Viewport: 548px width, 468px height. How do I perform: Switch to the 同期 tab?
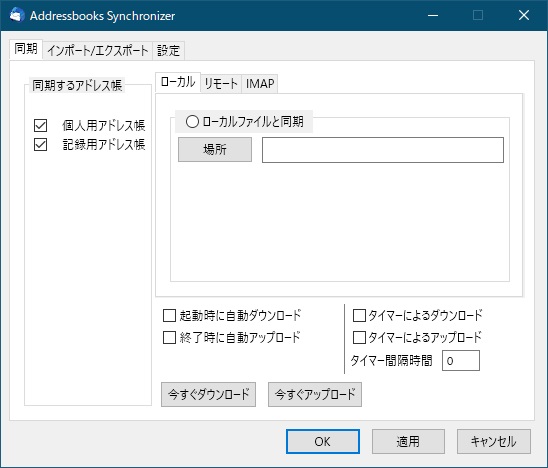coord(26,49)
